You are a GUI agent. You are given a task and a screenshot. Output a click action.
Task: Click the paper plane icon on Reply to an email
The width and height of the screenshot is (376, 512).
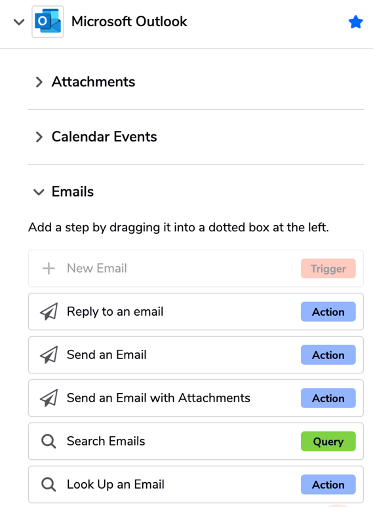pos(49,312)
